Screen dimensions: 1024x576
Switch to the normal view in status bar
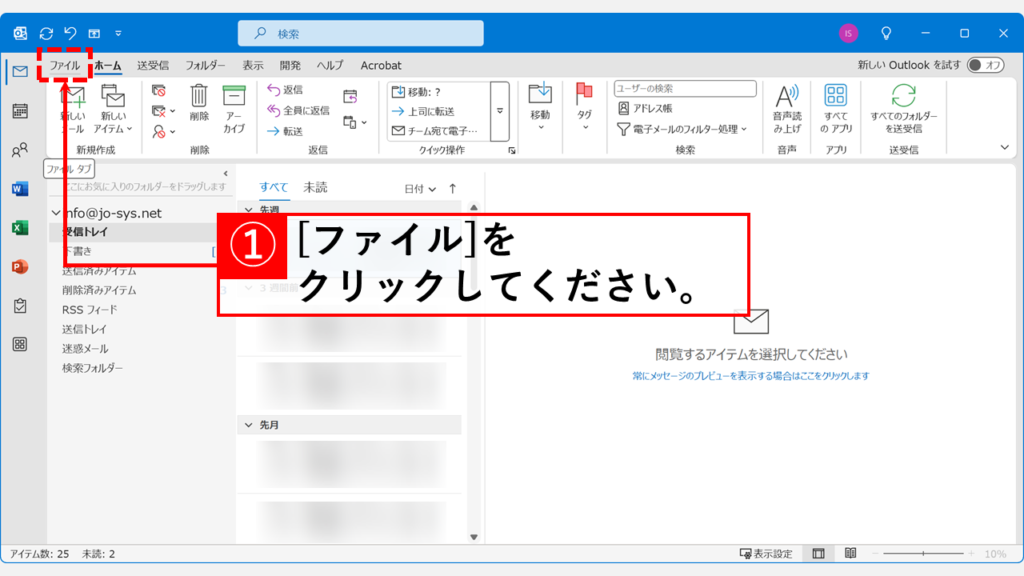click(x=818, y=554)
